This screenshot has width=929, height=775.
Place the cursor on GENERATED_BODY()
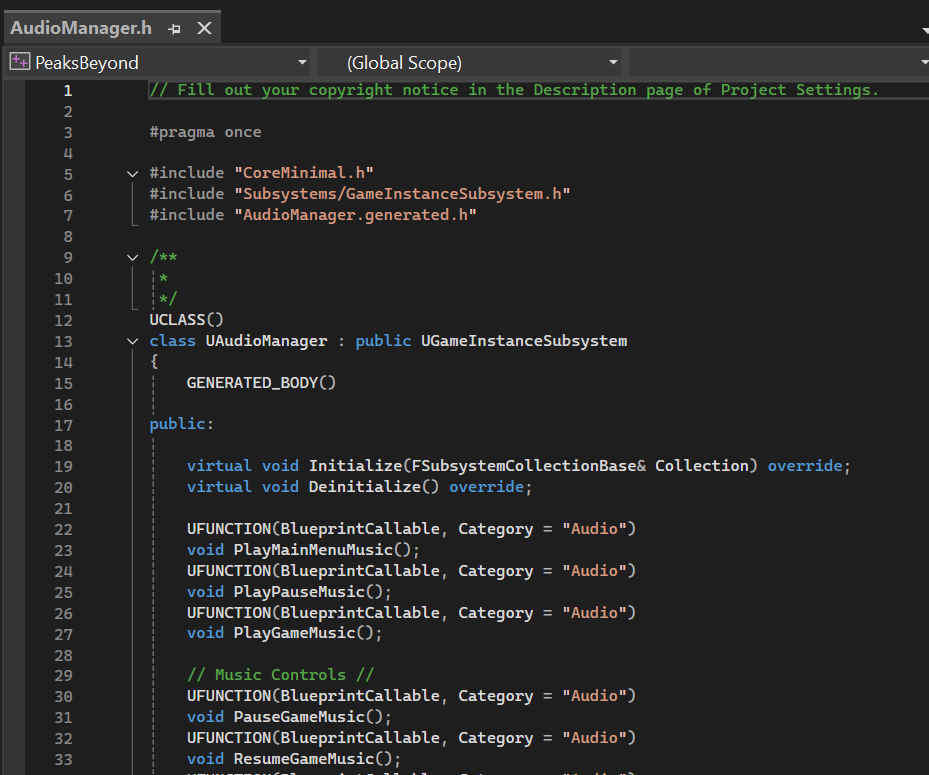261,383
